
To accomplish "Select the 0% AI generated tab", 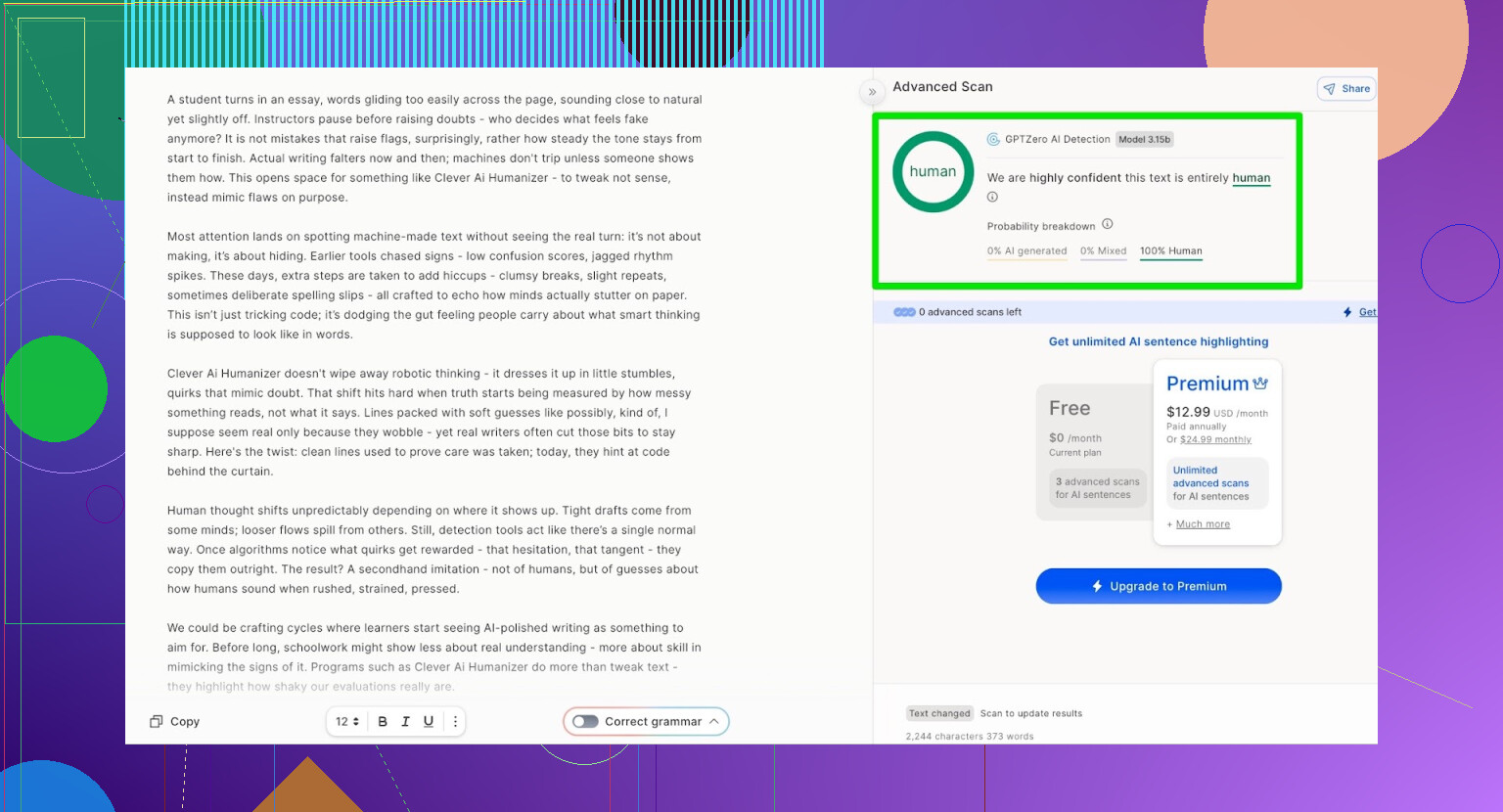I will (x=1026, y=251).
